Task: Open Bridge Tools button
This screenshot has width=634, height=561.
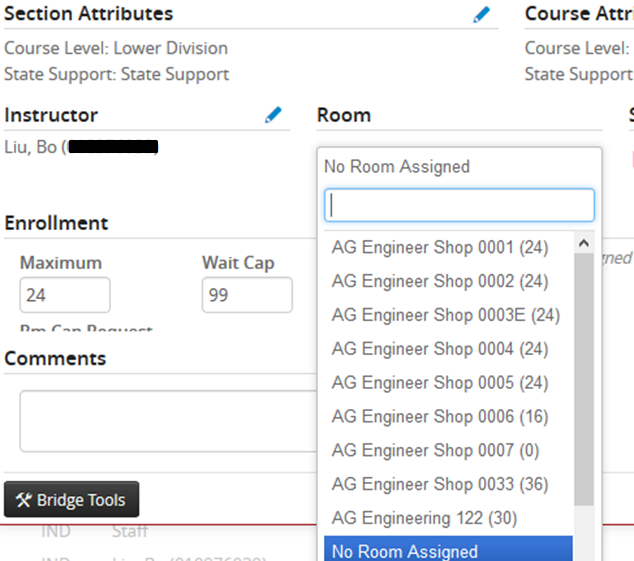Action: [72, 499]
